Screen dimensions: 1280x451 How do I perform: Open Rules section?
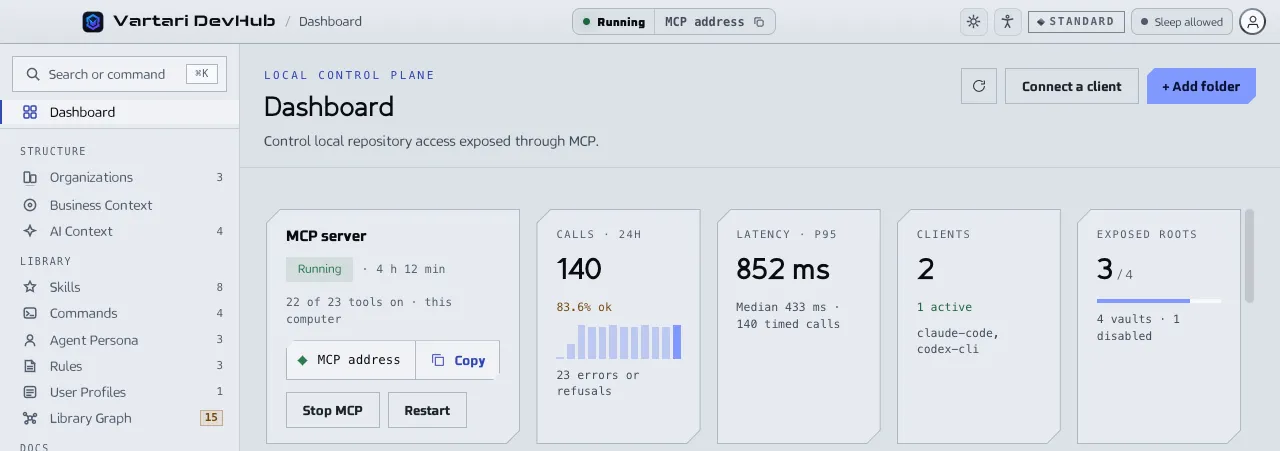coord(120,366)
